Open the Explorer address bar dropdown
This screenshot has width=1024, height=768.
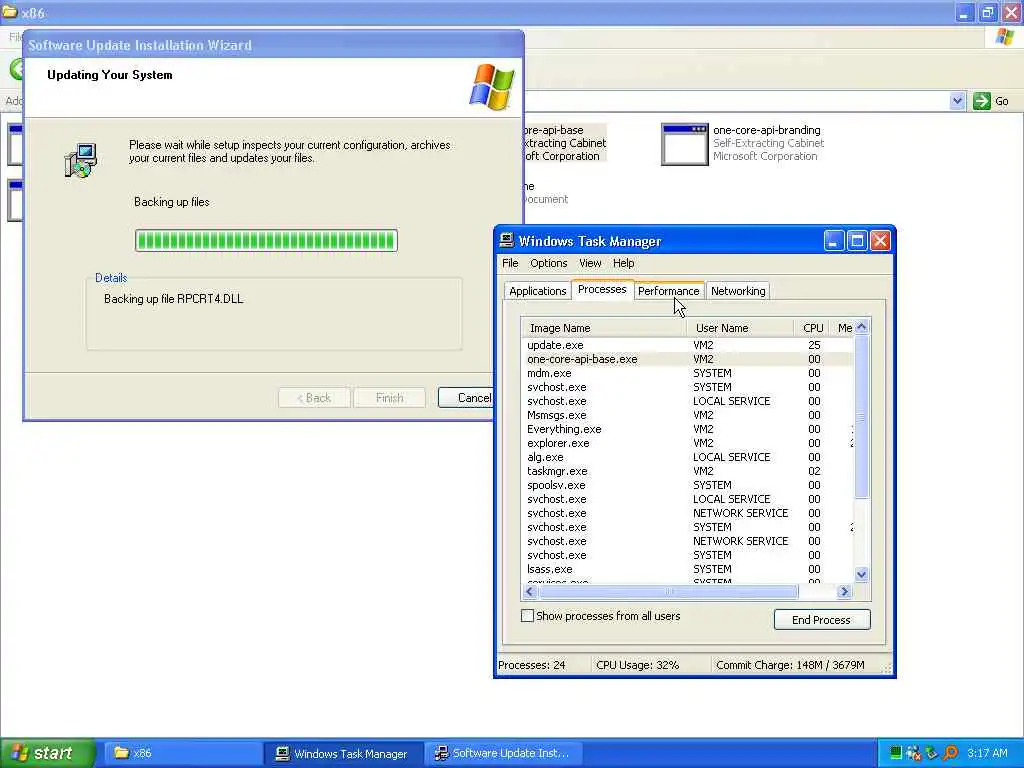tap(957, 101)
